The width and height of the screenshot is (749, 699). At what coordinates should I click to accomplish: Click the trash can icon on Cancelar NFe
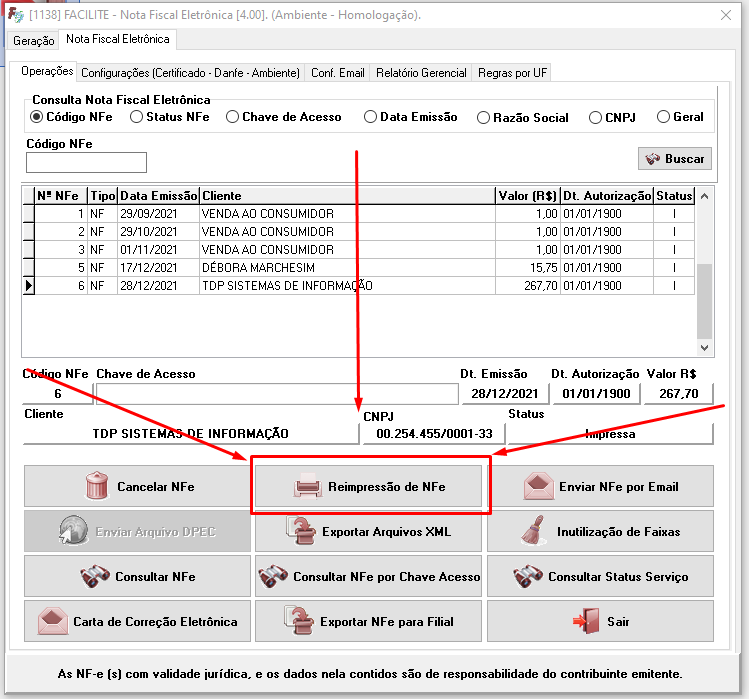point(97,487)
